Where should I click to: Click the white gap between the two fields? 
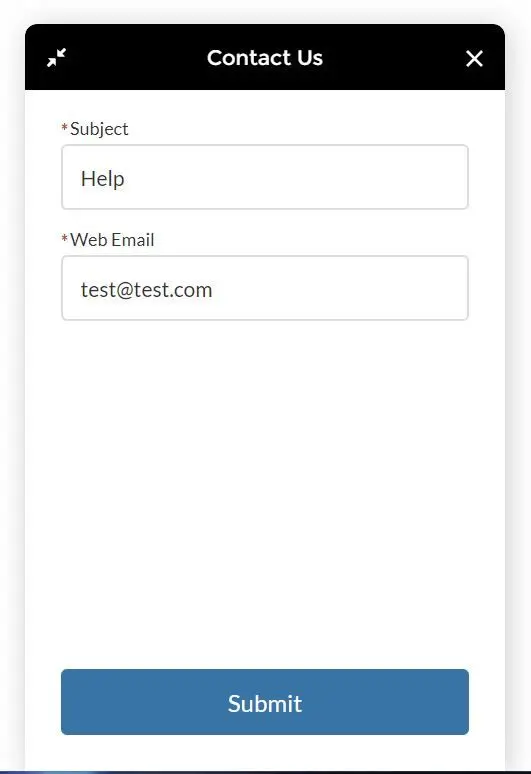pos(265,220)
